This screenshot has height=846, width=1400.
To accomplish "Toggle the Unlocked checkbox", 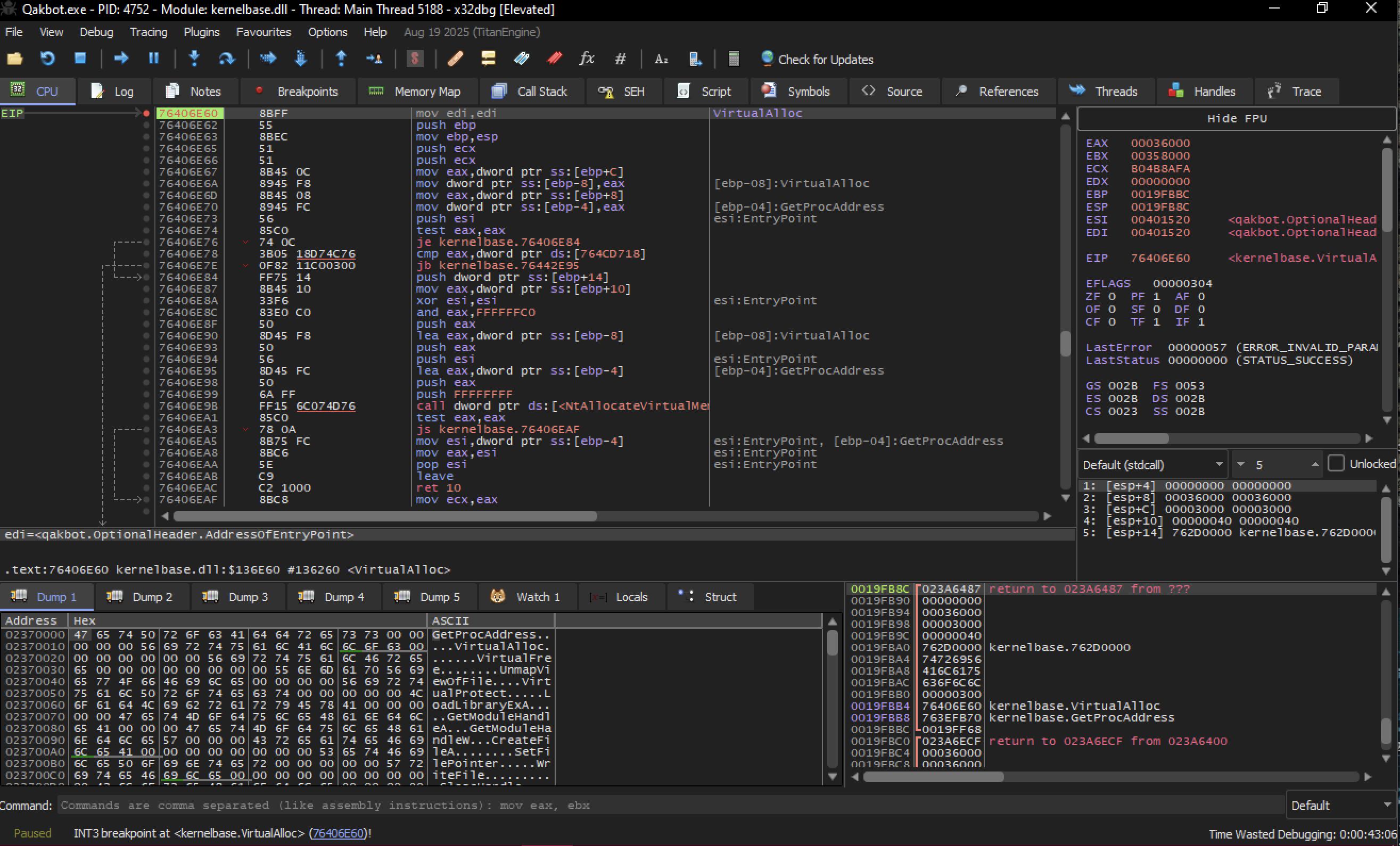I will 1336,464.
